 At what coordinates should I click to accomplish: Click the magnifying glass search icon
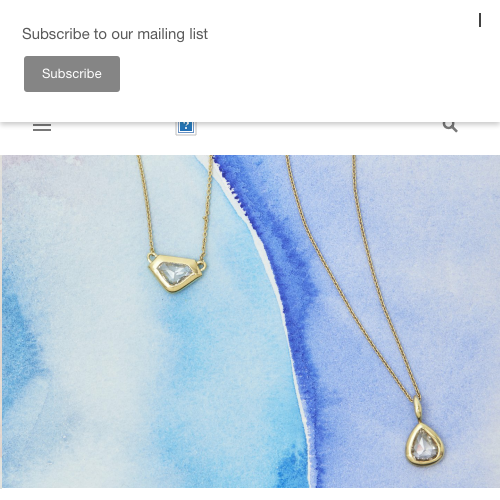[x=450, y=126]
